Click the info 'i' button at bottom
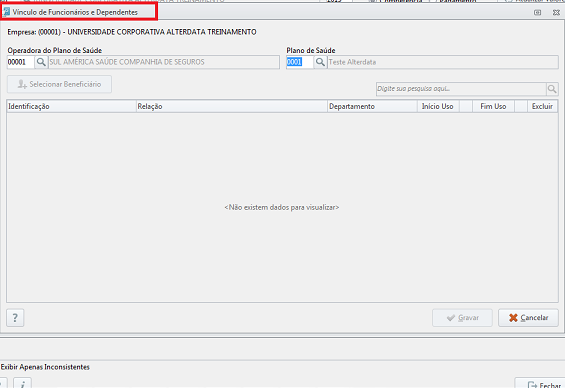Viewport: 565px width, 388px height. [22, 384]
